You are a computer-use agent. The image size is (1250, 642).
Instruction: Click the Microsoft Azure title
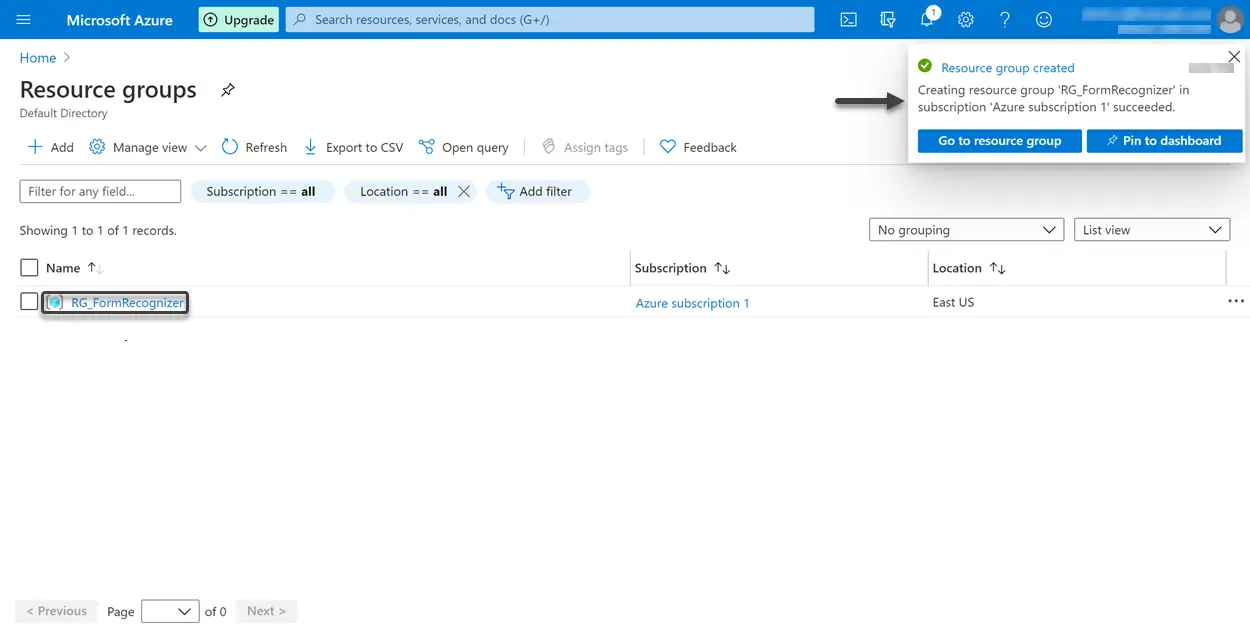[x=119, y=20]
